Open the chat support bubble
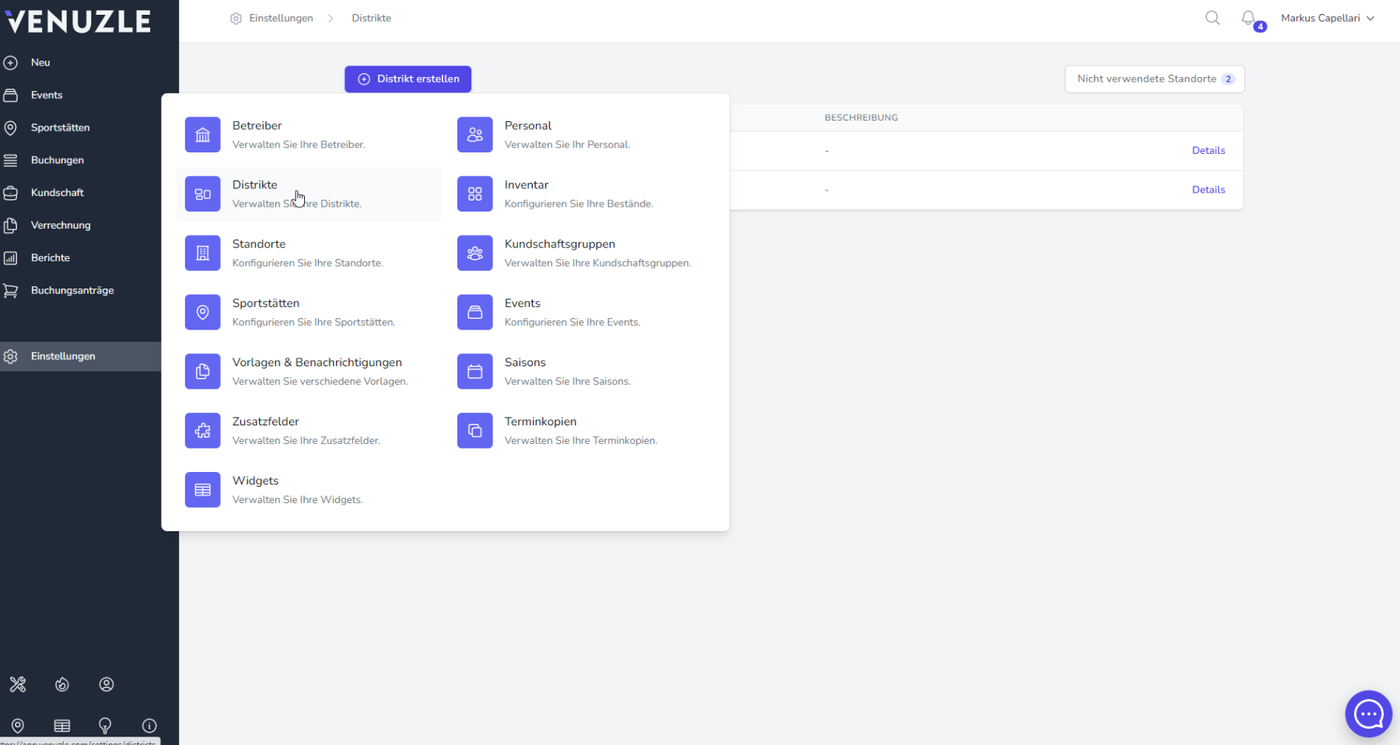 (x=1368, y=714)
